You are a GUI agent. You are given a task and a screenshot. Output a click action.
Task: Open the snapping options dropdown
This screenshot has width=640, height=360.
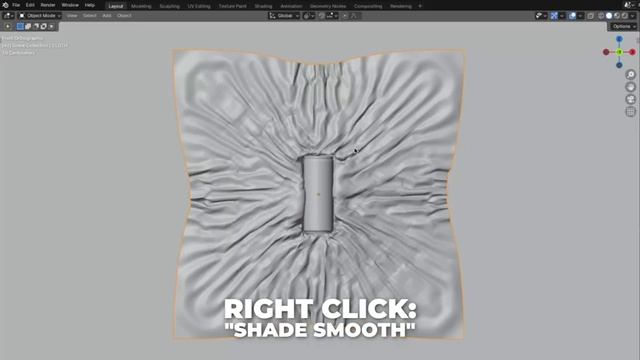(x=332, y=16)
